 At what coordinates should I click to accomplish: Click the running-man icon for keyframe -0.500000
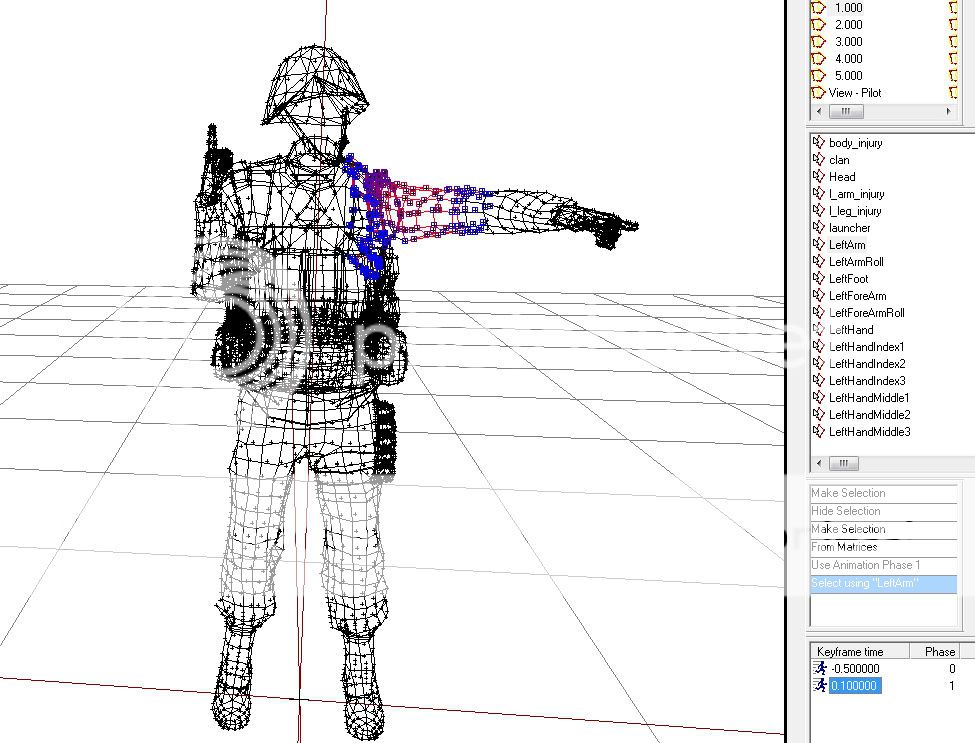(x=821, y=669)
